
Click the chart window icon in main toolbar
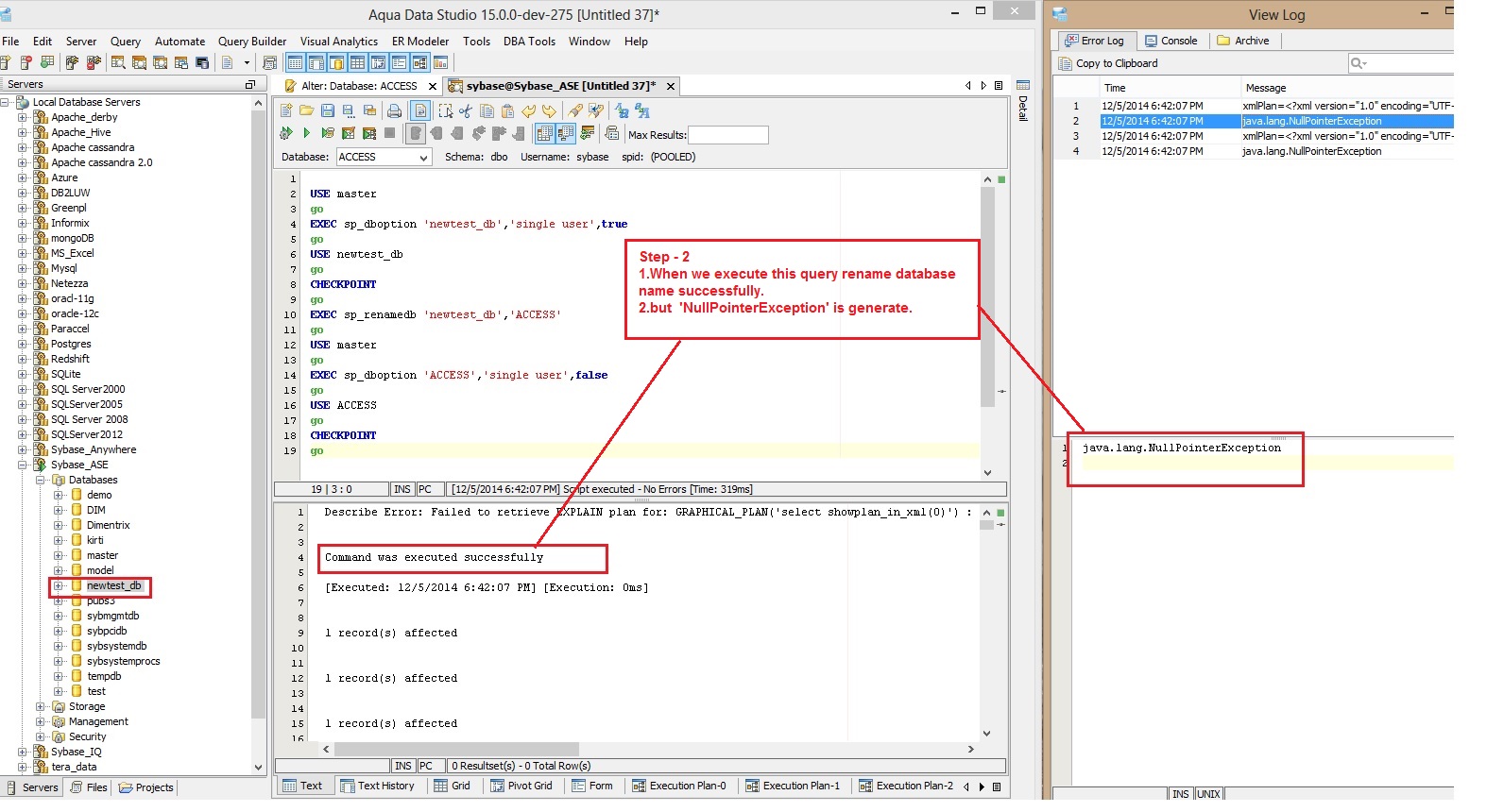tap(440, 63)
